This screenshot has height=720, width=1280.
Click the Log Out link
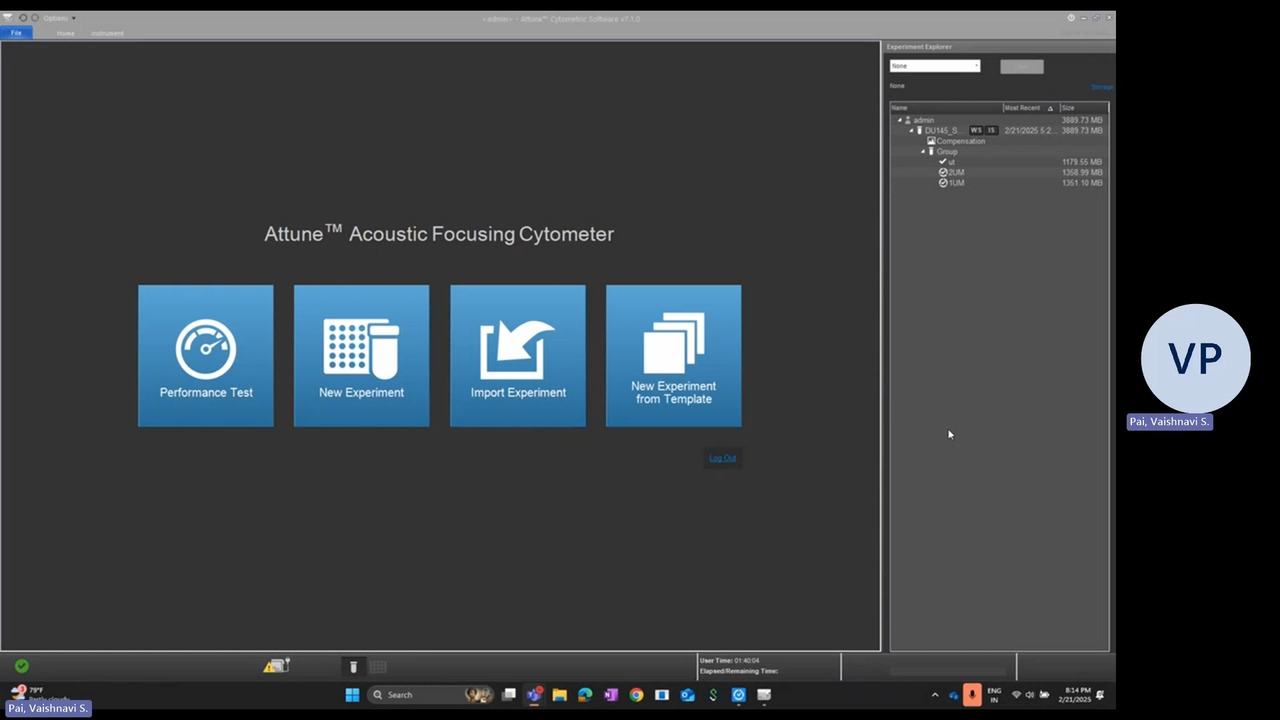(722, 458)
